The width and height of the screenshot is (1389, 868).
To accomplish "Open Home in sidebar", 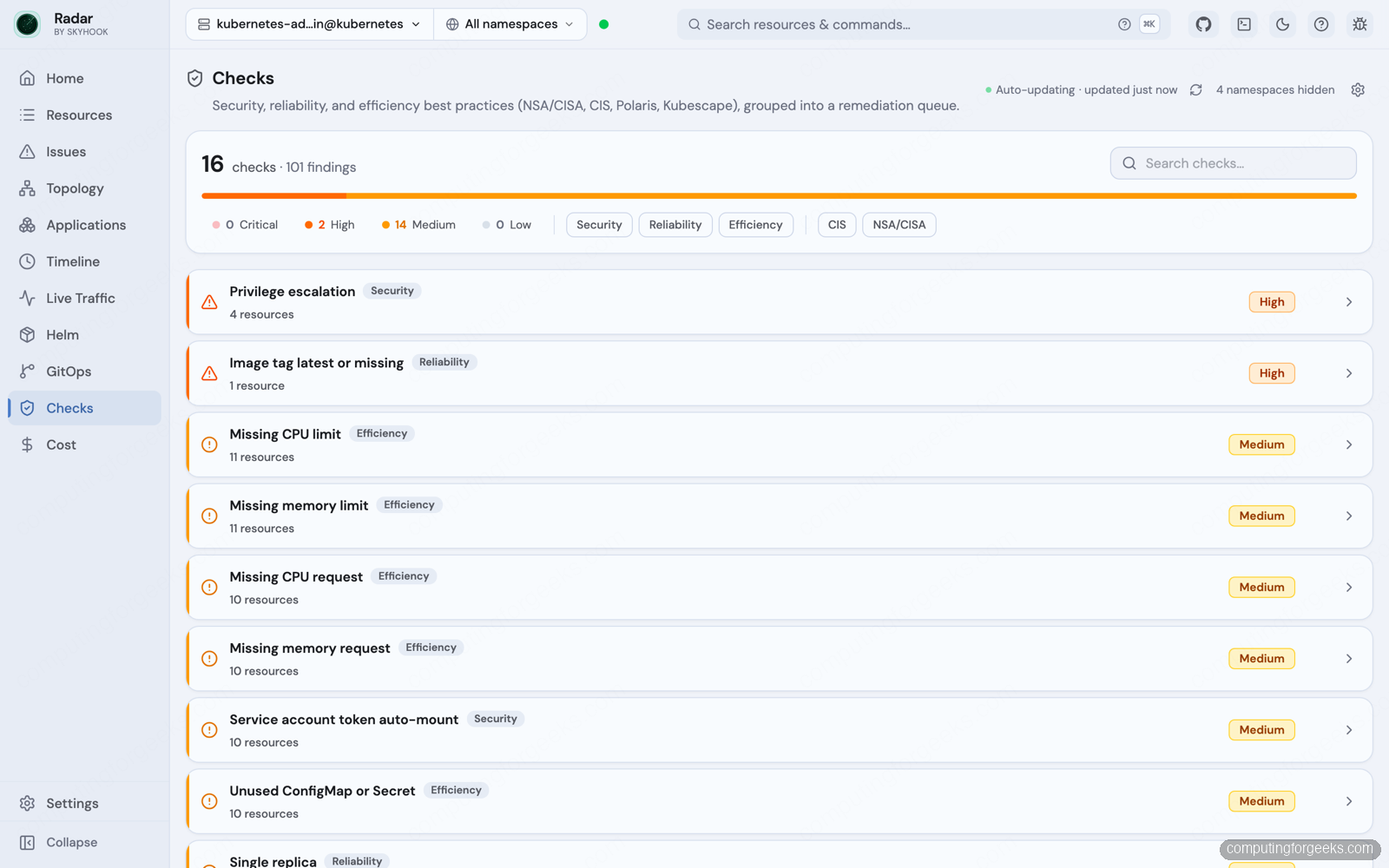I will tap(84, 78).
